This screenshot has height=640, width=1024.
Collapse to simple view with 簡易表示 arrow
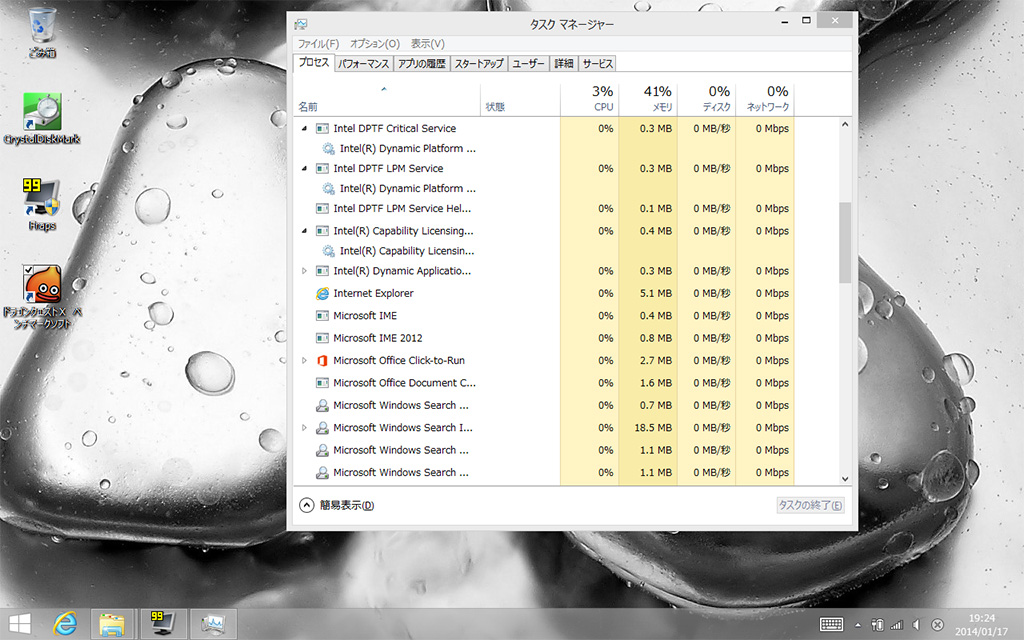[306, 505]
